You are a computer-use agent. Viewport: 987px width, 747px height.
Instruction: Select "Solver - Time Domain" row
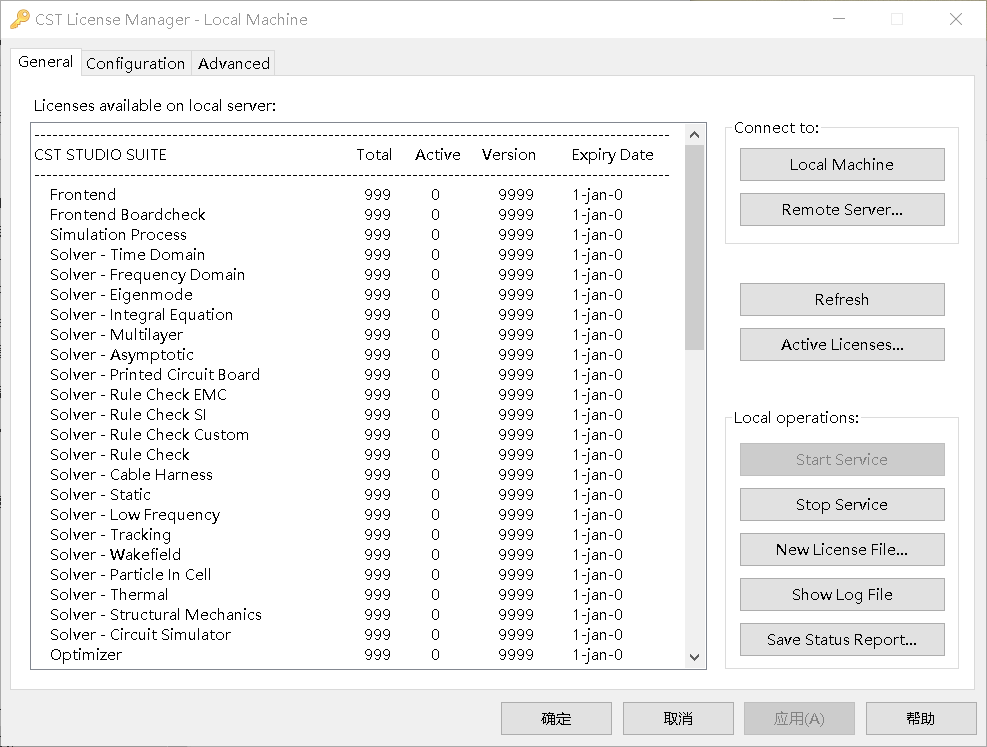click(336, 255)
